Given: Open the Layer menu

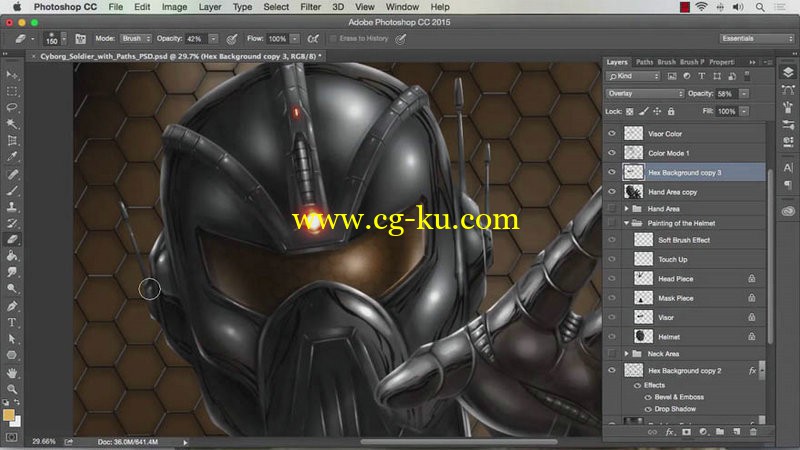Looking at the screenshot, I should coord(210,7).
